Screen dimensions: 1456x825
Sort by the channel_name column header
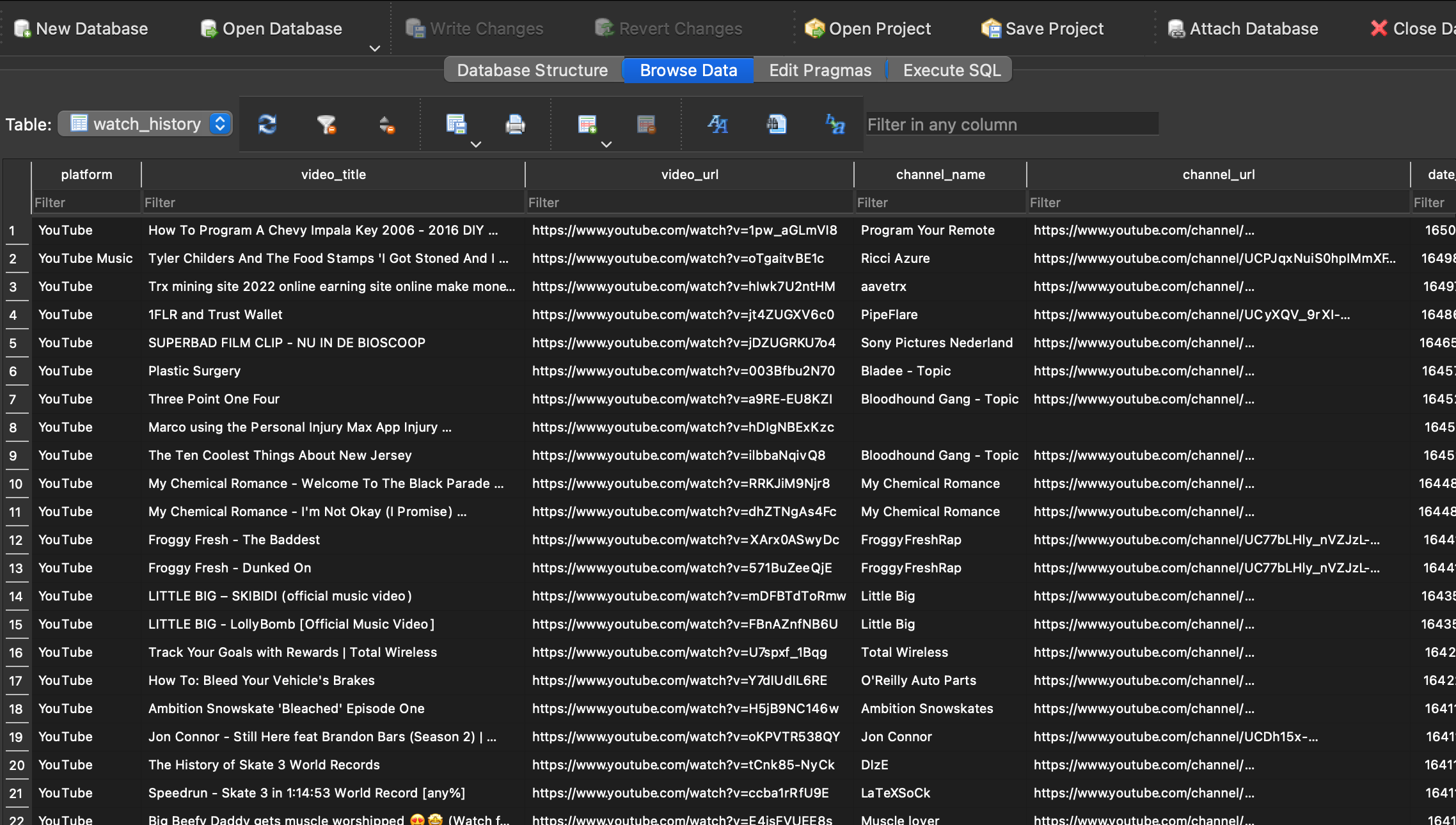point(940,175)
